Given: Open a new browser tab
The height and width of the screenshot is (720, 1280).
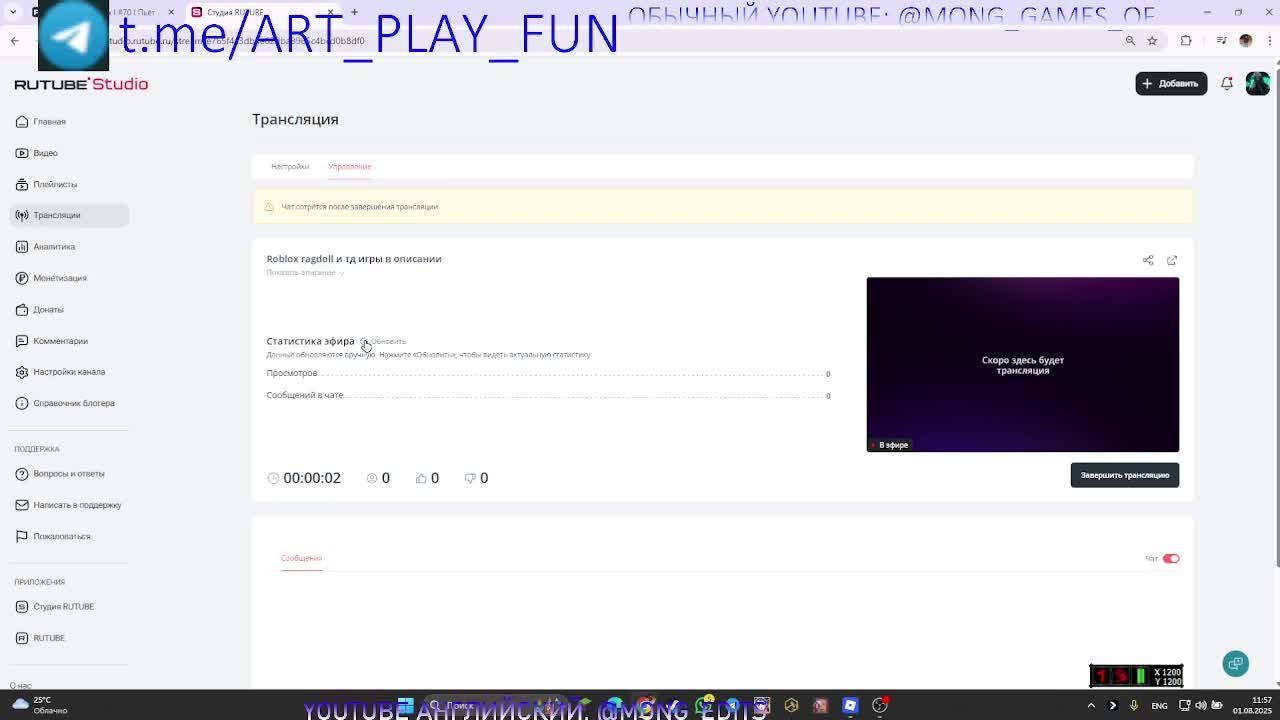Looking at the screenshot, I should 354,12.
